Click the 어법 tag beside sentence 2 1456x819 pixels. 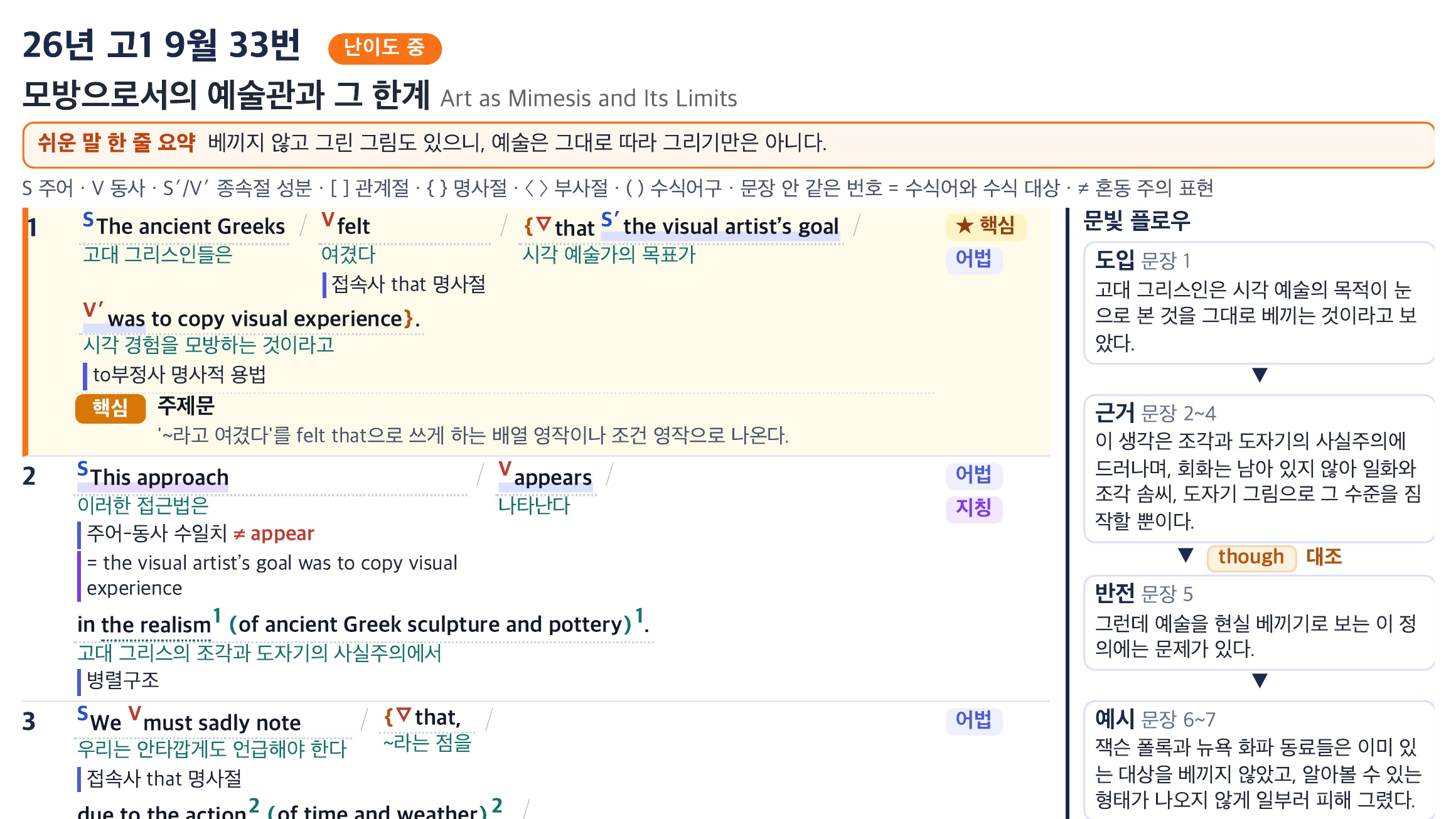point(974,475)
